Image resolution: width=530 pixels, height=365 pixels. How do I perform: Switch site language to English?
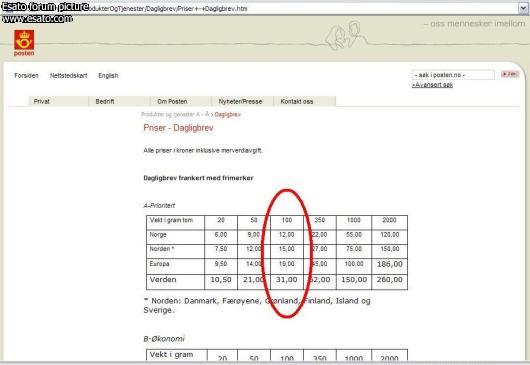pos(108,76)
